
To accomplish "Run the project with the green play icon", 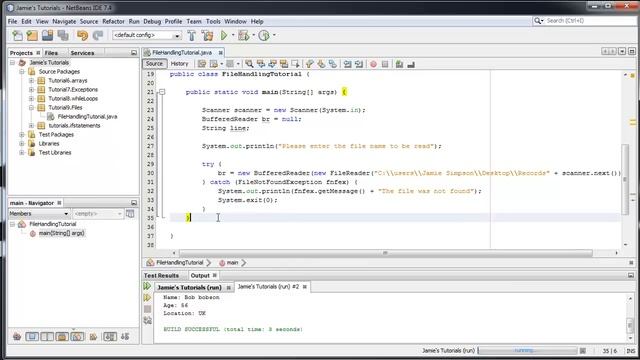I will pyautogui.click(x=224, y=36).
